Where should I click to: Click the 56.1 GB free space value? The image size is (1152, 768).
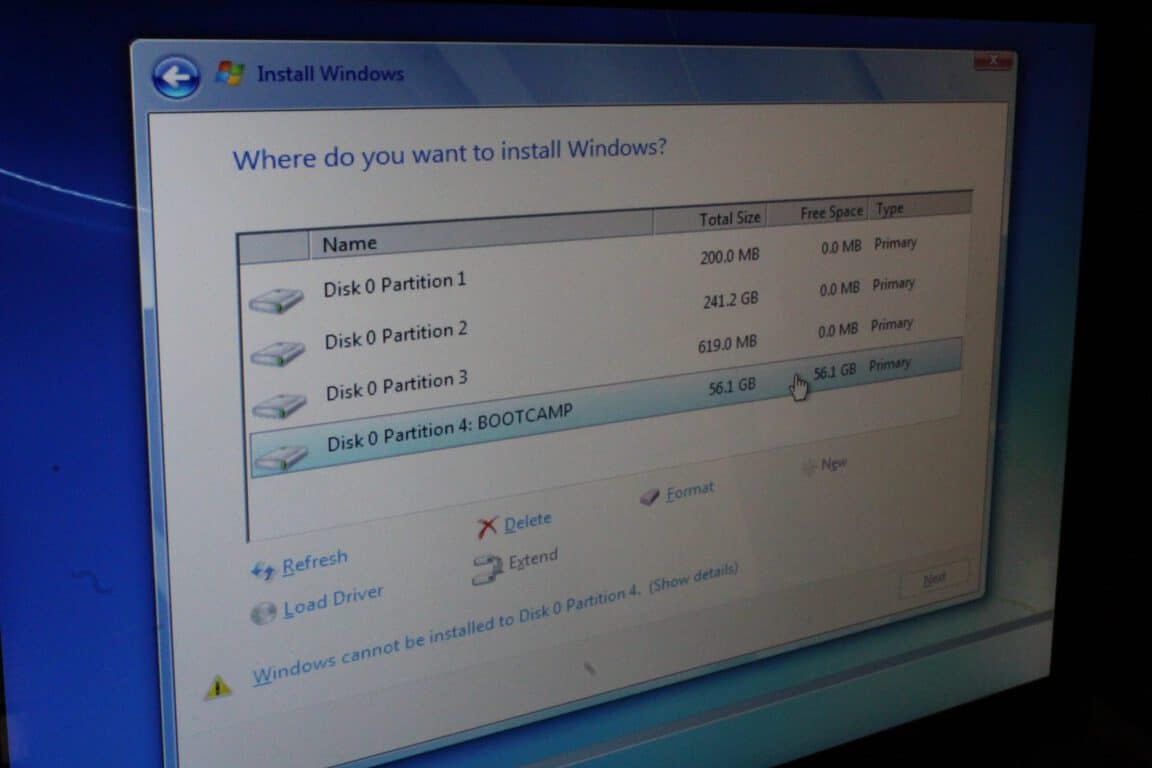tap(835, 372)
